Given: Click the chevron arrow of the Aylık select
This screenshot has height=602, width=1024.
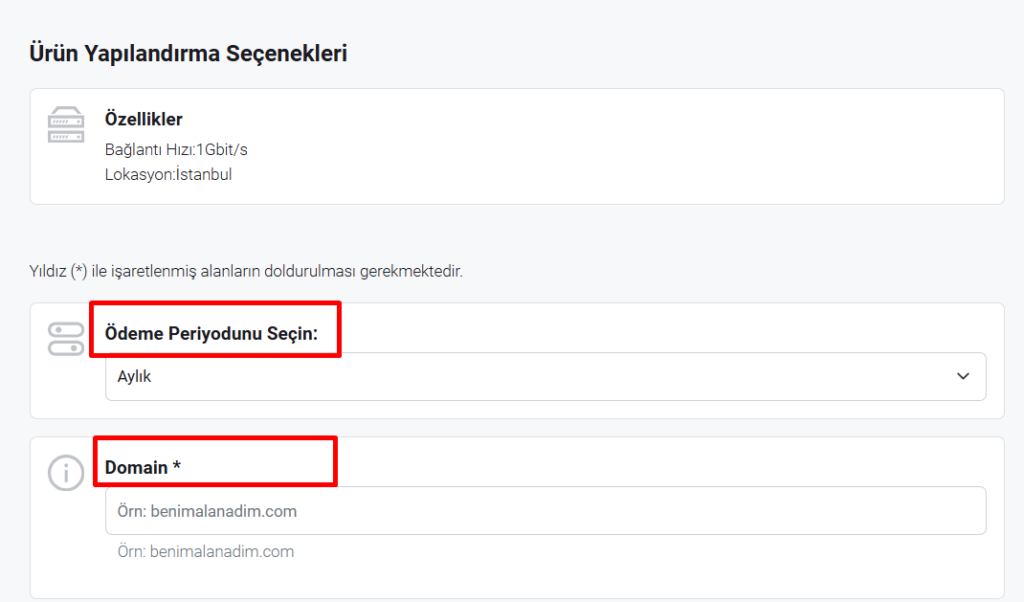Looking at the screenshot, I should click(x=963, y=376).
